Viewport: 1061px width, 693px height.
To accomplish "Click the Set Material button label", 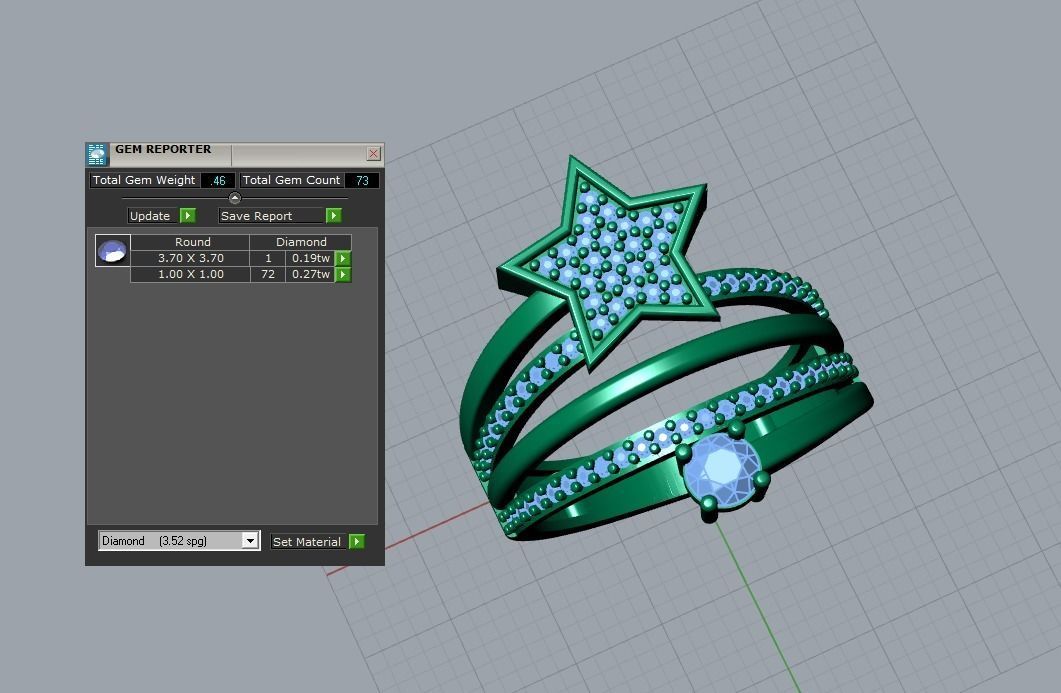I will click(x=307, y=542).
